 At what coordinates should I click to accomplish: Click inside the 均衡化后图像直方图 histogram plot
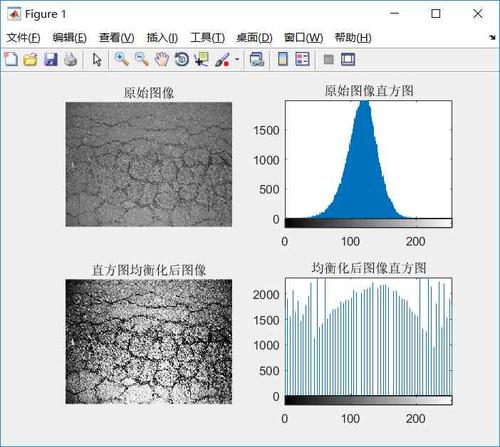click(x=369, y=336)
